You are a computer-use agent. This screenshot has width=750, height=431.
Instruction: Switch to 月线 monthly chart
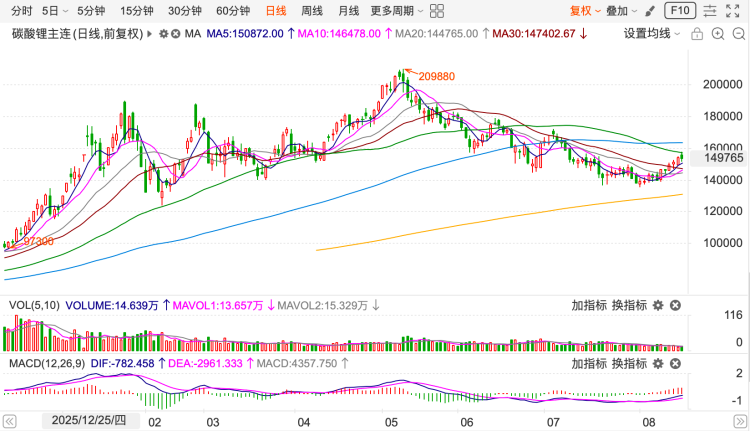pos(348,11)
